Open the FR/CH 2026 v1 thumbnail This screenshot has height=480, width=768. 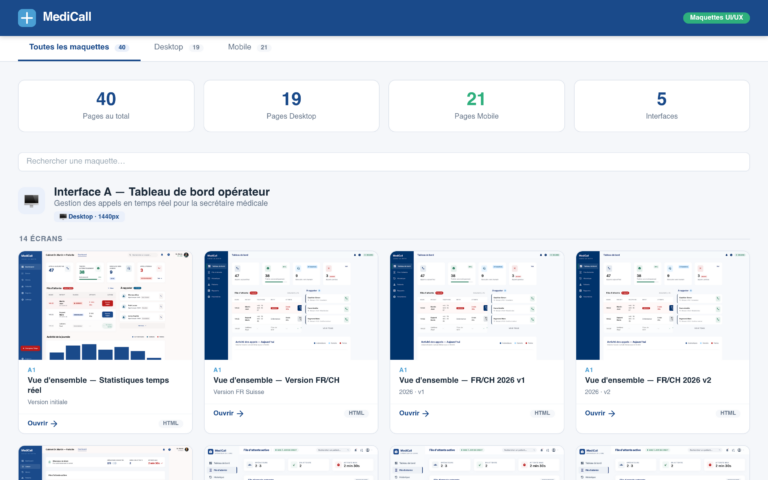pos(477,306)
